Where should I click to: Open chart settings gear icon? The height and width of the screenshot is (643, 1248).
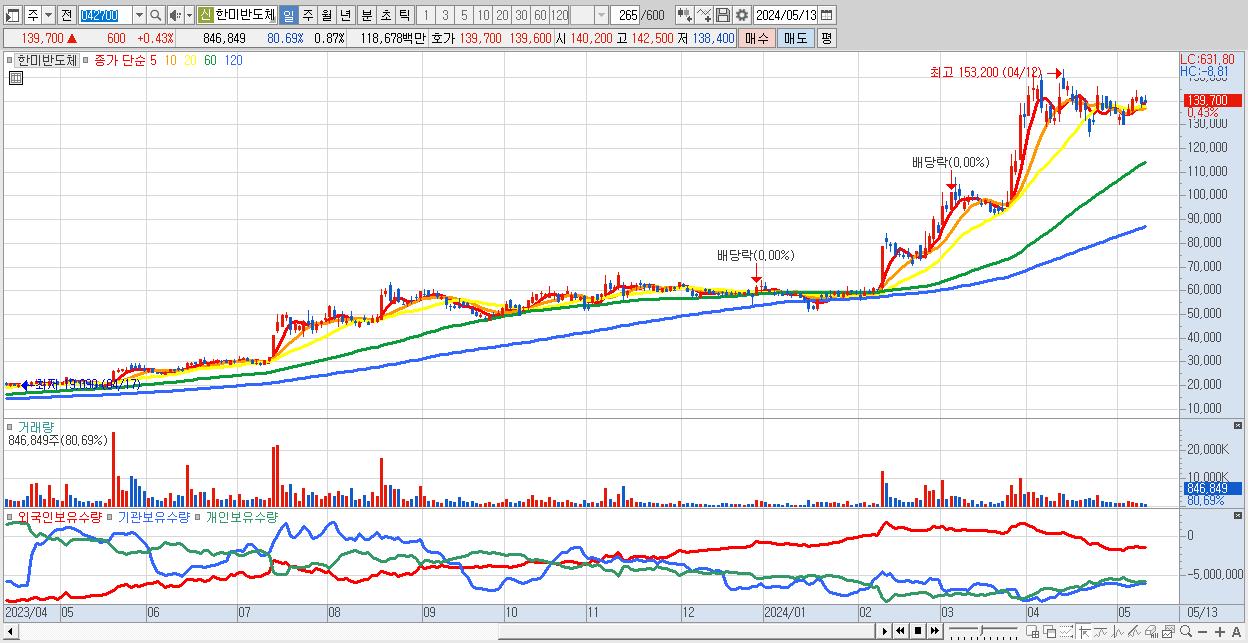click(x=741, y=15)
